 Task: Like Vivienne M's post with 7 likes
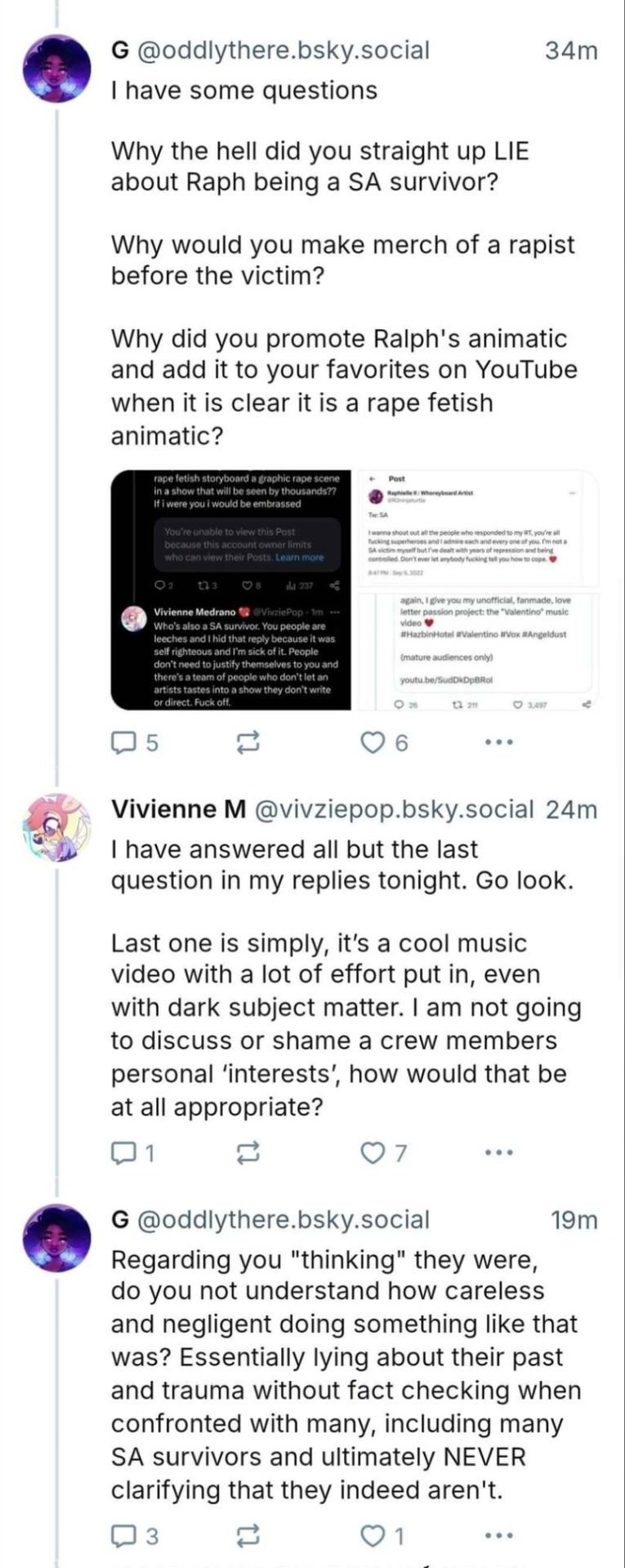point(374,1152)
